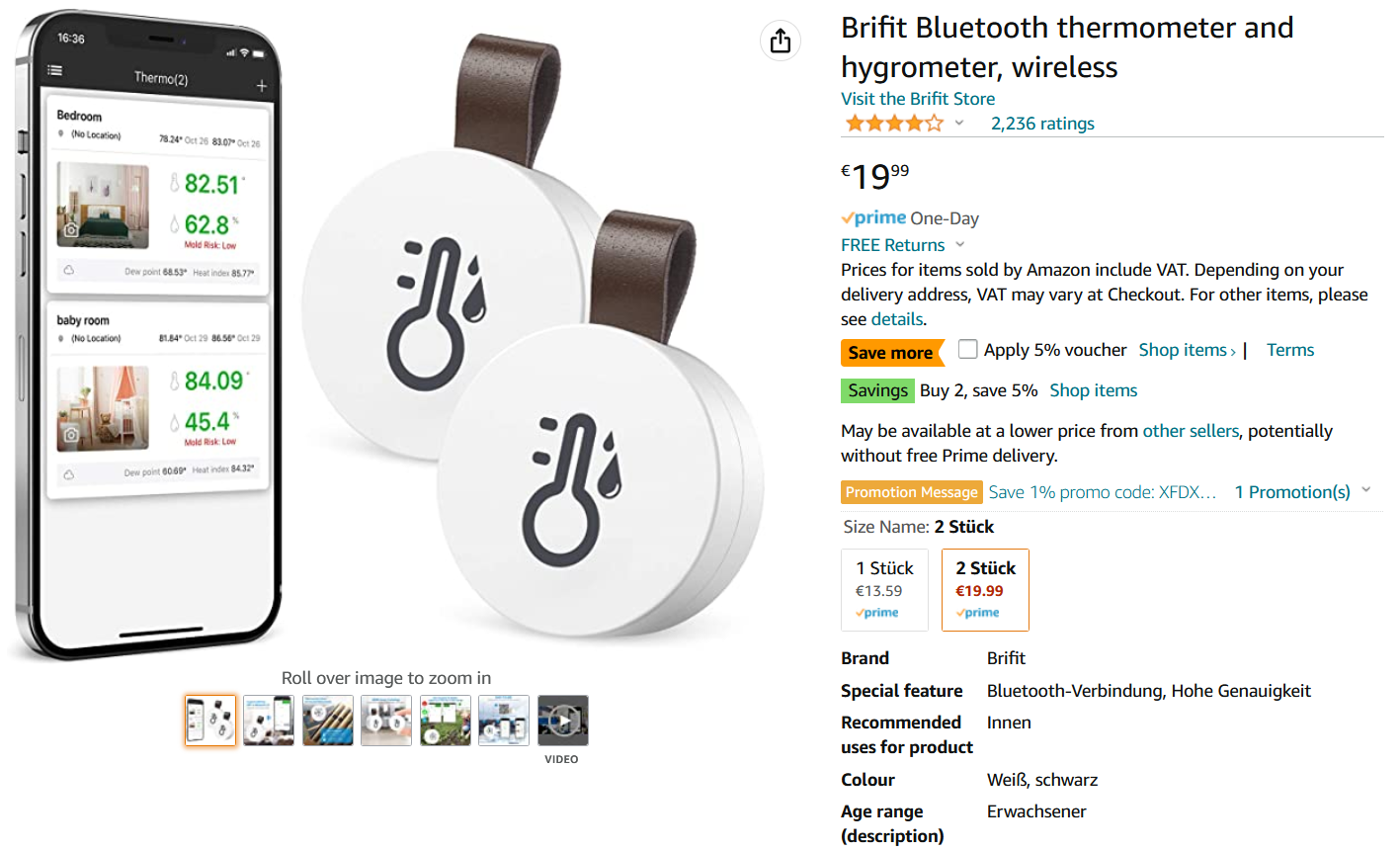Visit the Brifit Store link
The height and width of the screenshot is (851, 1400).
tap(917, 99)
